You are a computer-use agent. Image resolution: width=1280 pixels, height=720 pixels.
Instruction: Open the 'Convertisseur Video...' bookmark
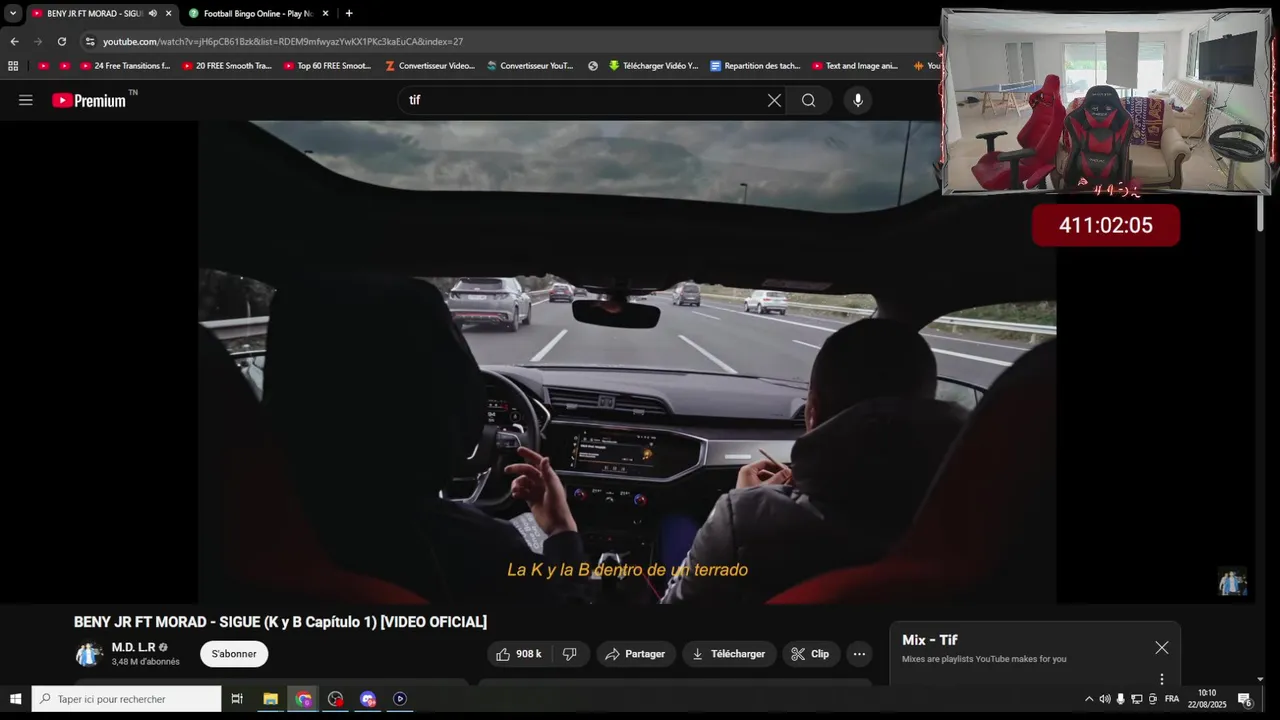[x=430, y=66]
